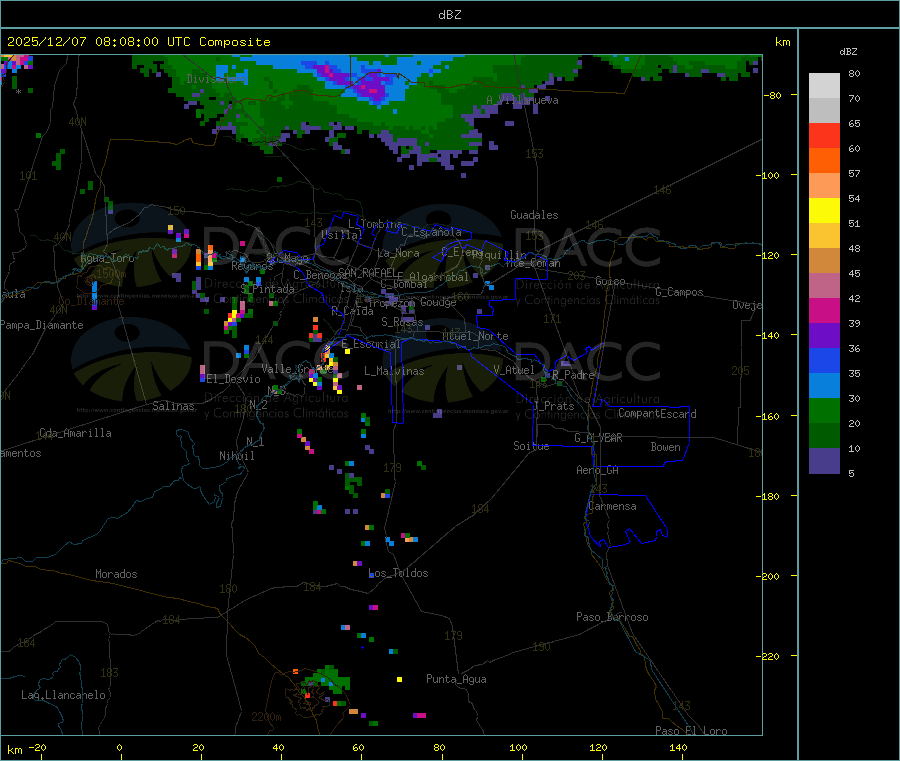This screenshot has width=900, height=761.
Task: Click the Soitue location label
Action: click(531, 446)
